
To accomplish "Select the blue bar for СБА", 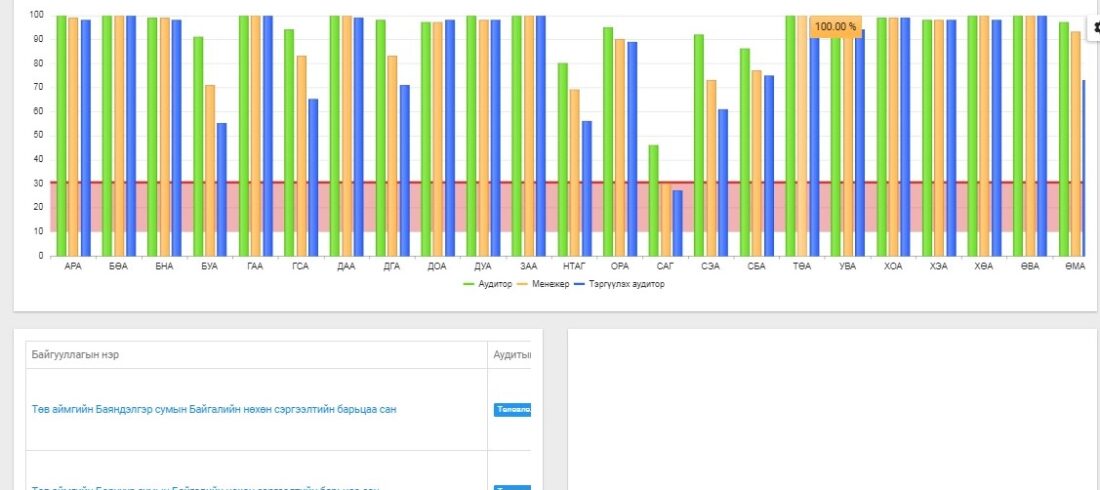I will point(768,166).
